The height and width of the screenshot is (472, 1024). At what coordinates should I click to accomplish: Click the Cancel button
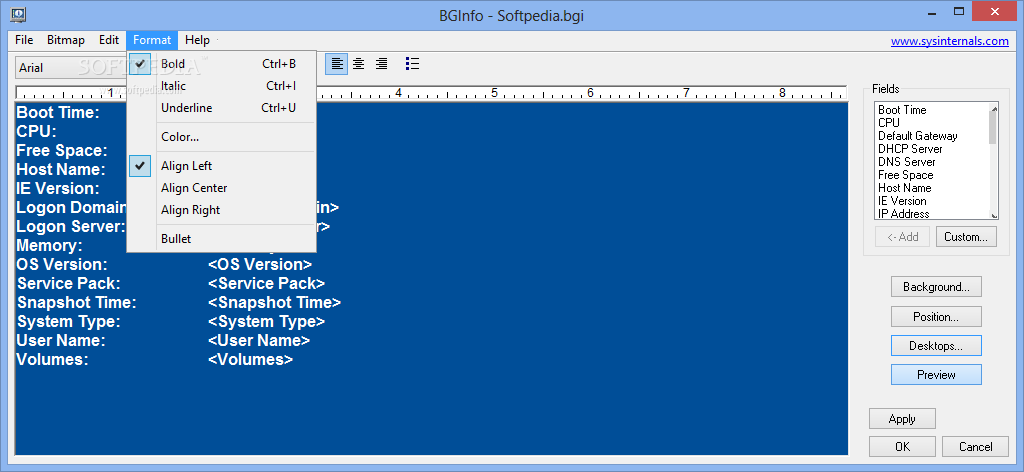pos(975,447)
